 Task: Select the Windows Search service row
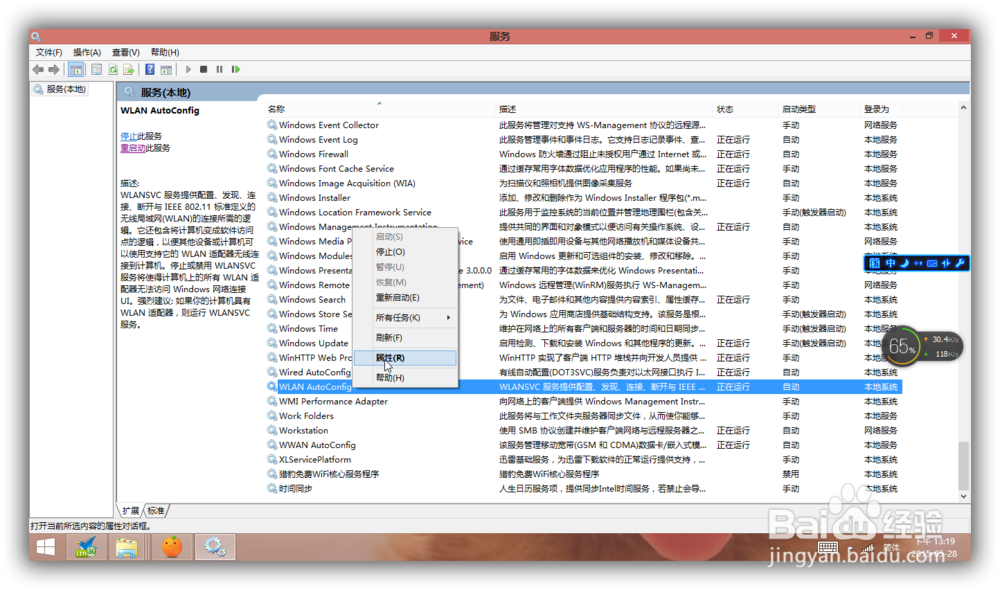coord(584,300)
